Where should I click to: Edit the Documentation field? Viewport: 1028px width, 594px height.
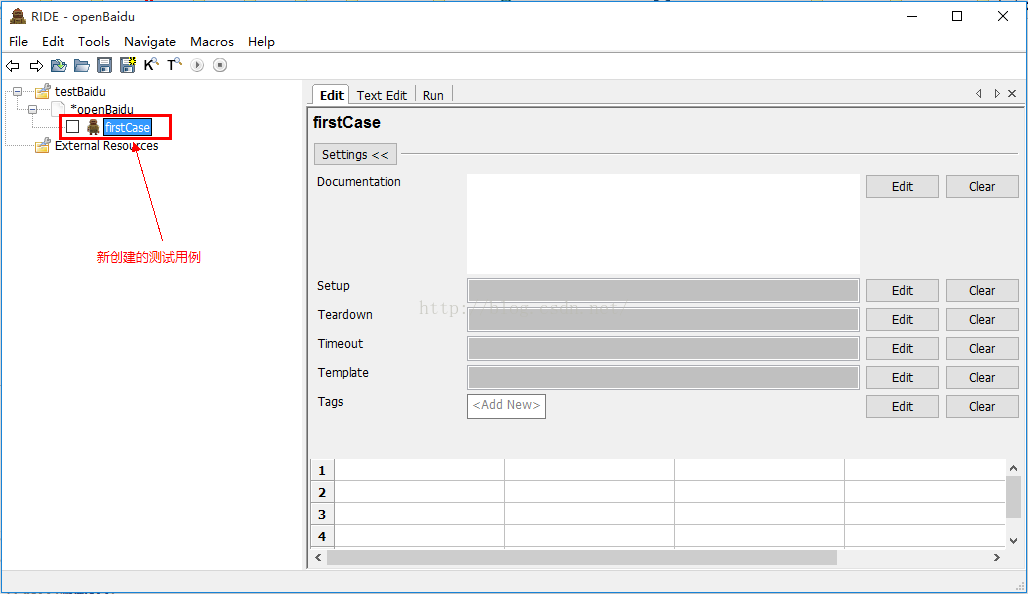tap(902, 186)
